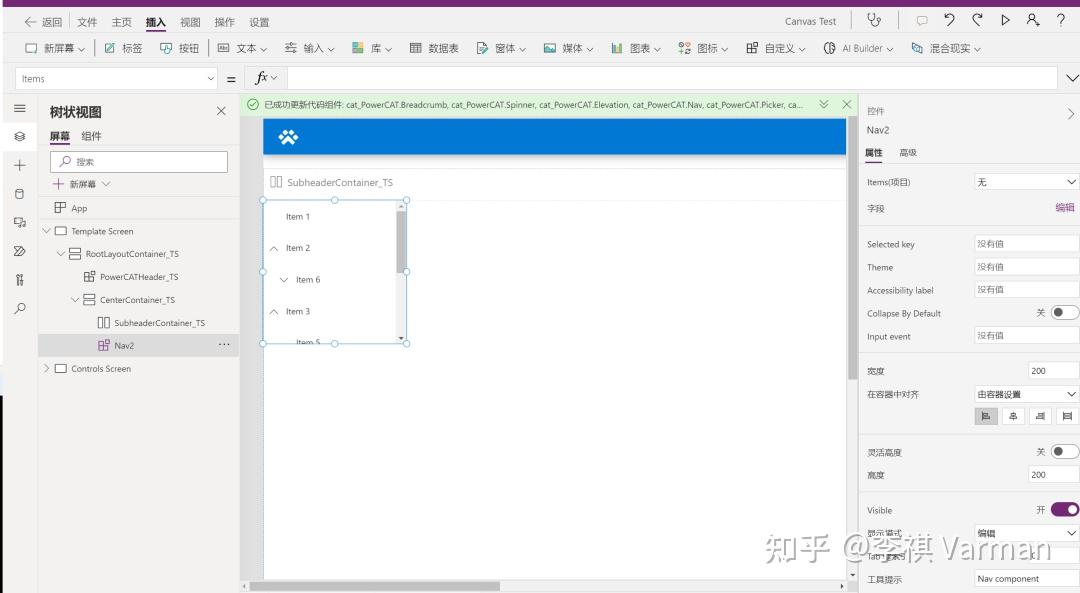Insert a 标签 (Label) control

[122, 47]
